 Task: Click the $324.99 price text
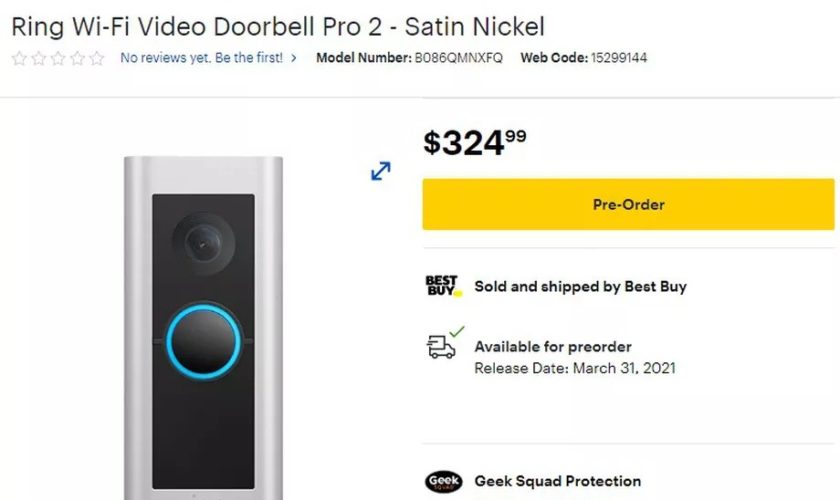(475, 143)
